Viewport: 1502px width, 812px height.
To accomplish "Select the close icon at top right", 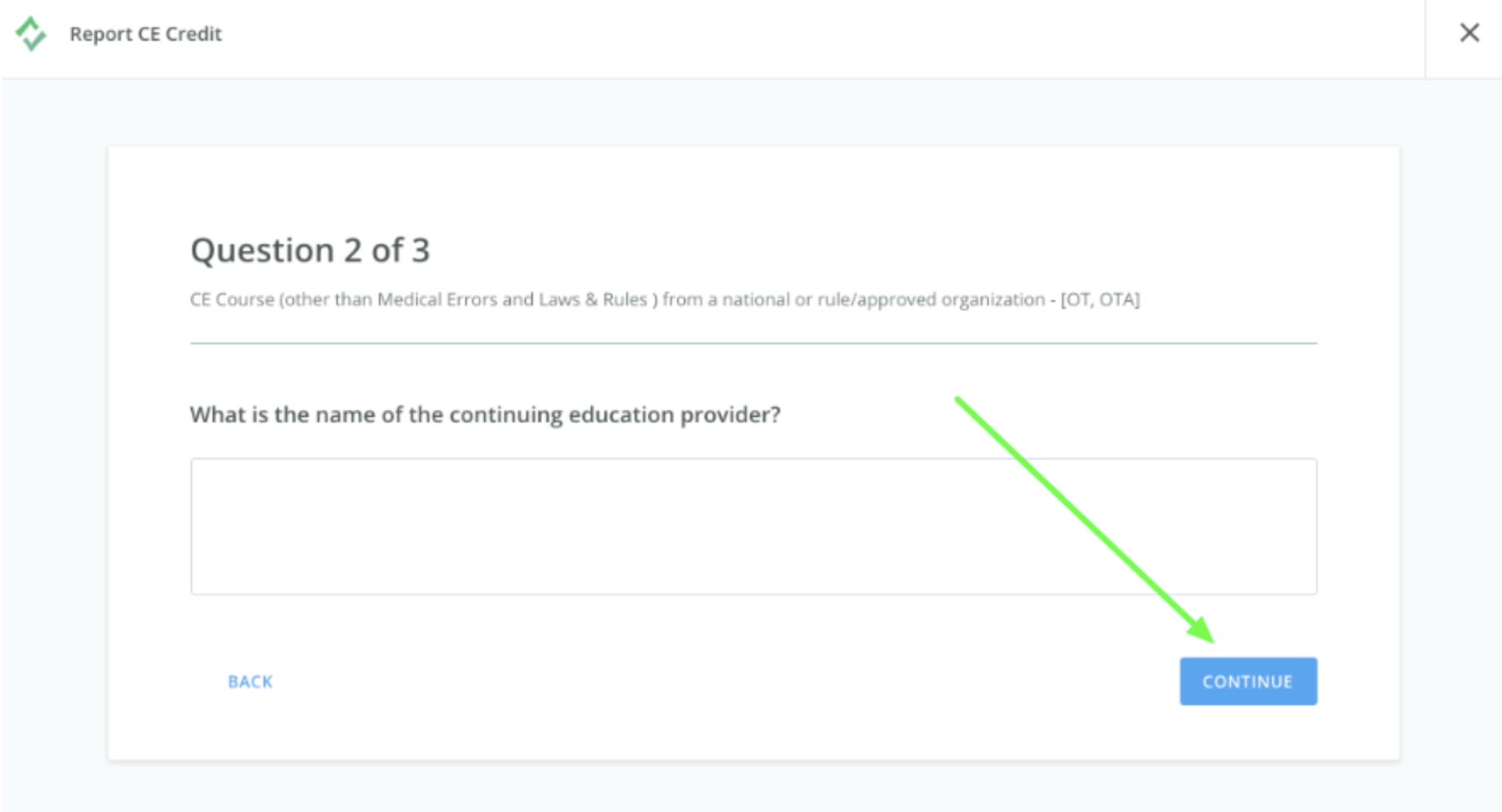I will pos(1471,33).
